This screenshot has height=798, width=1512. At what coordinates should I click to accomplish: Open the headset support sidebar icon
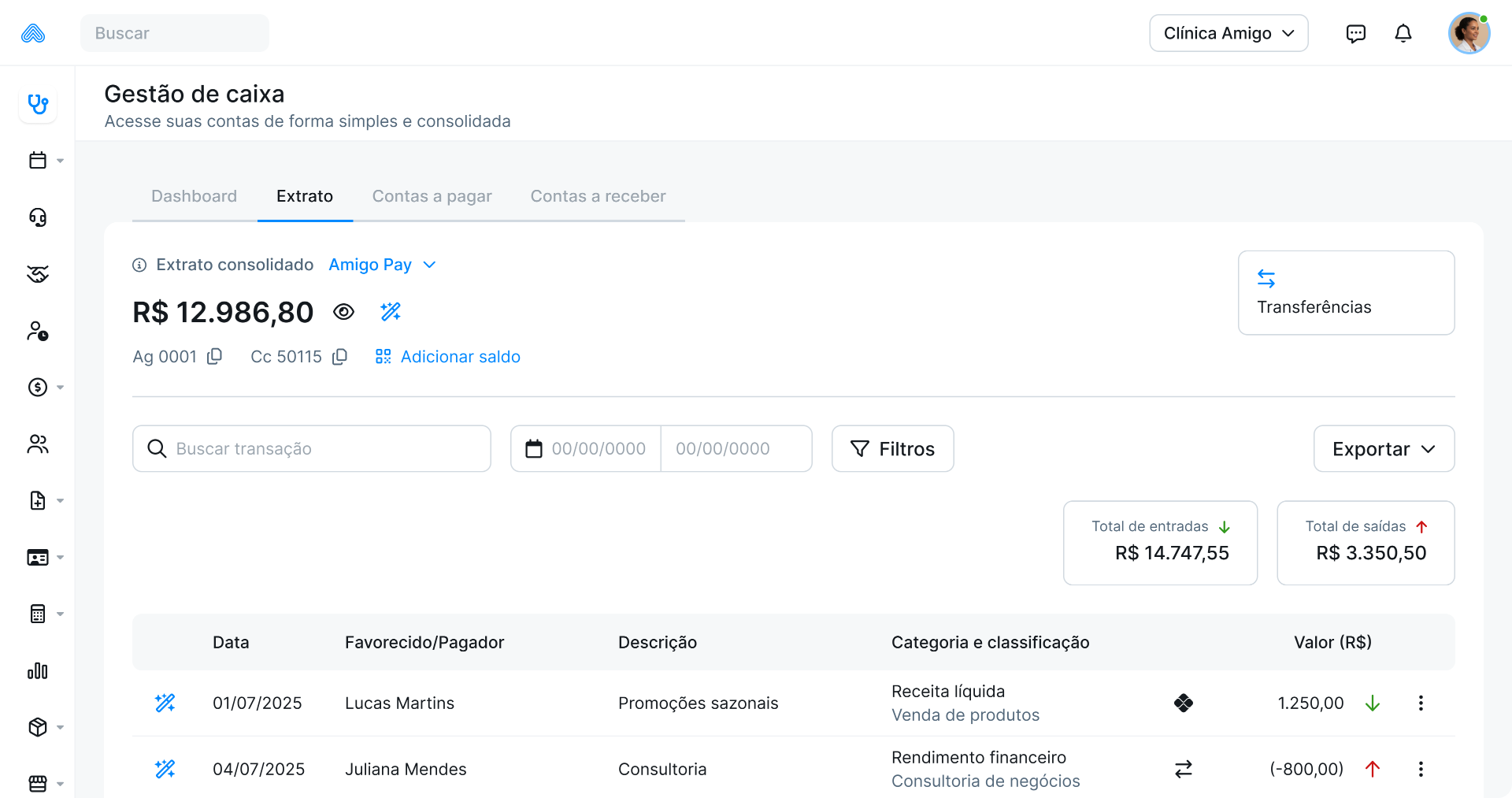(38, 217)
